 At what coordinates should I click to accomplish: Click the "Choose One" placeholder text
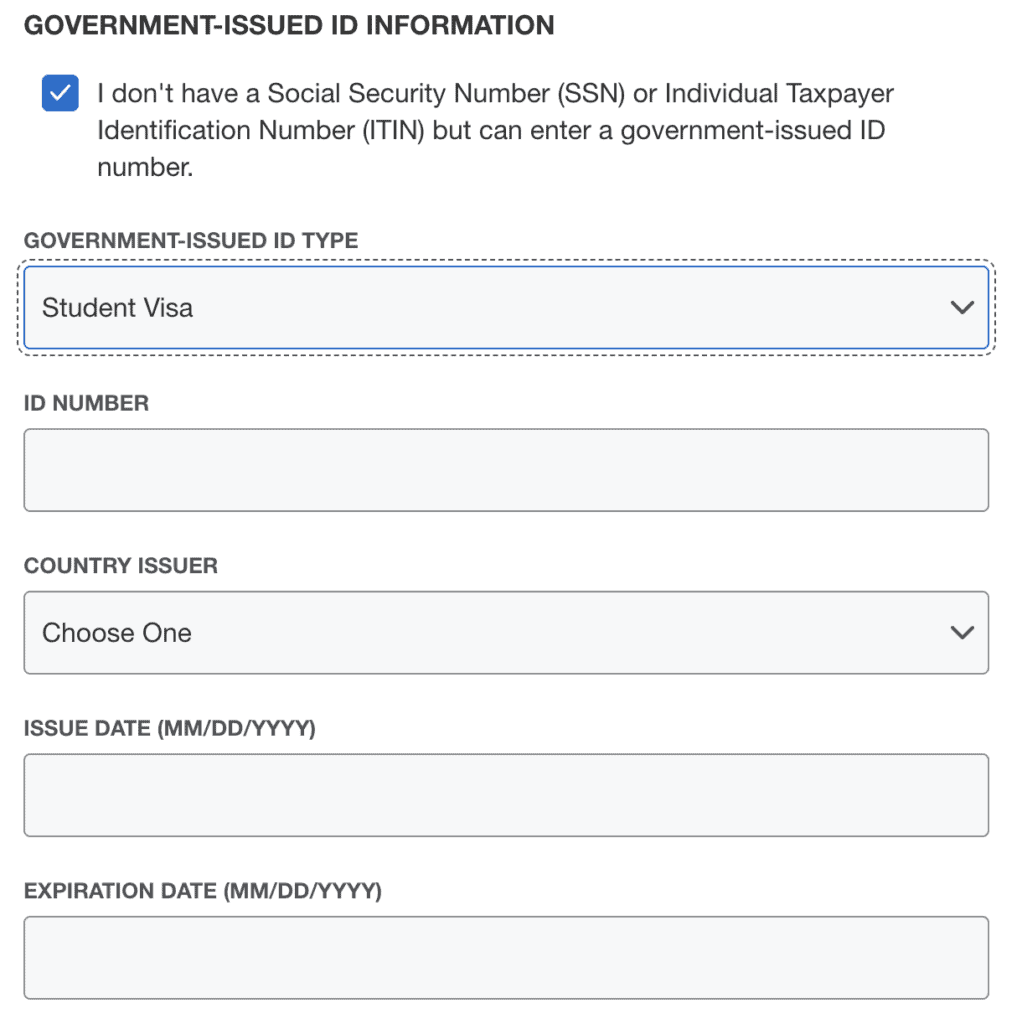[117, 633]
